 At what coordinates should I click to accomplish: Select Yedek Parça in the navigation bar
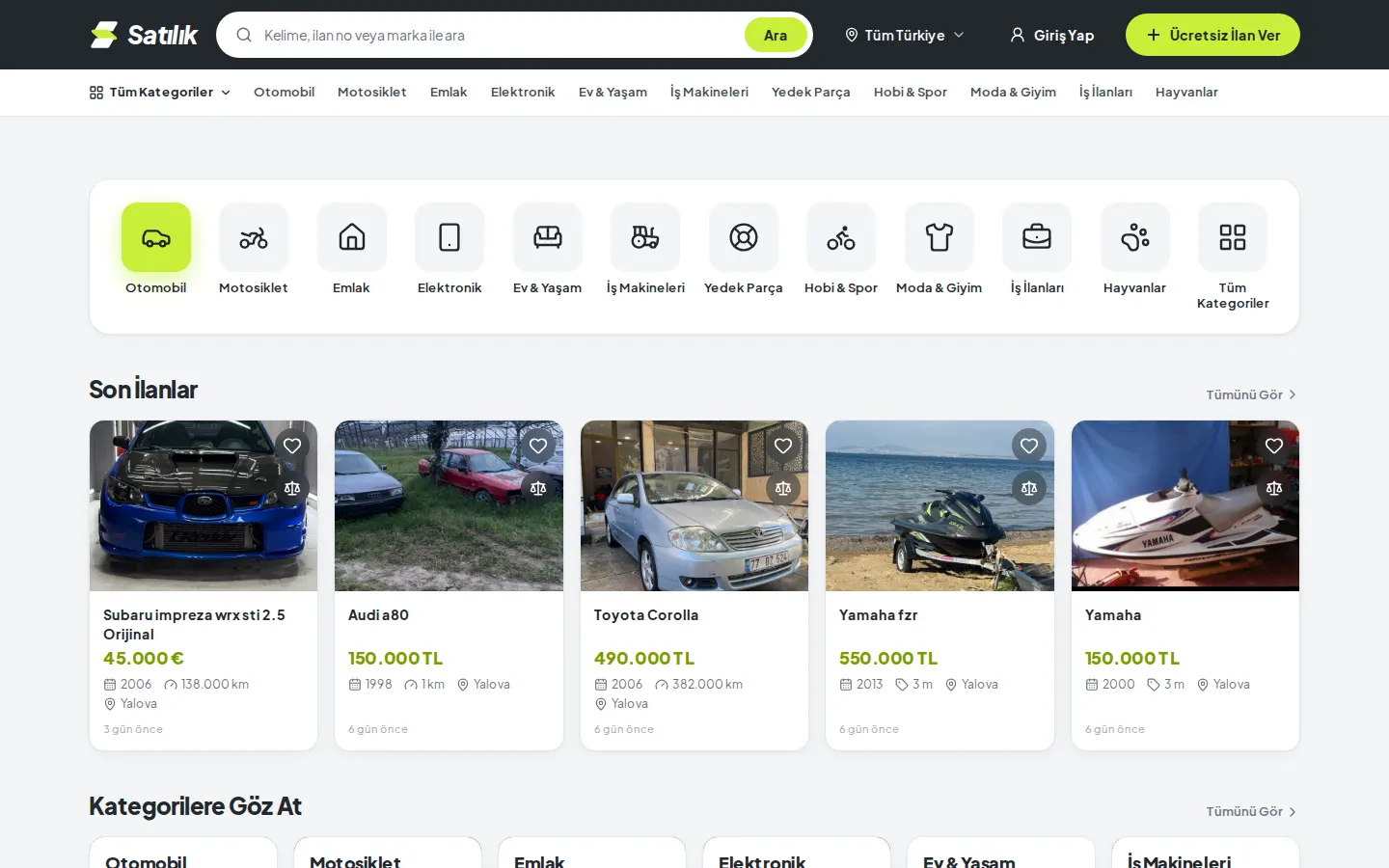click(810, 93)
